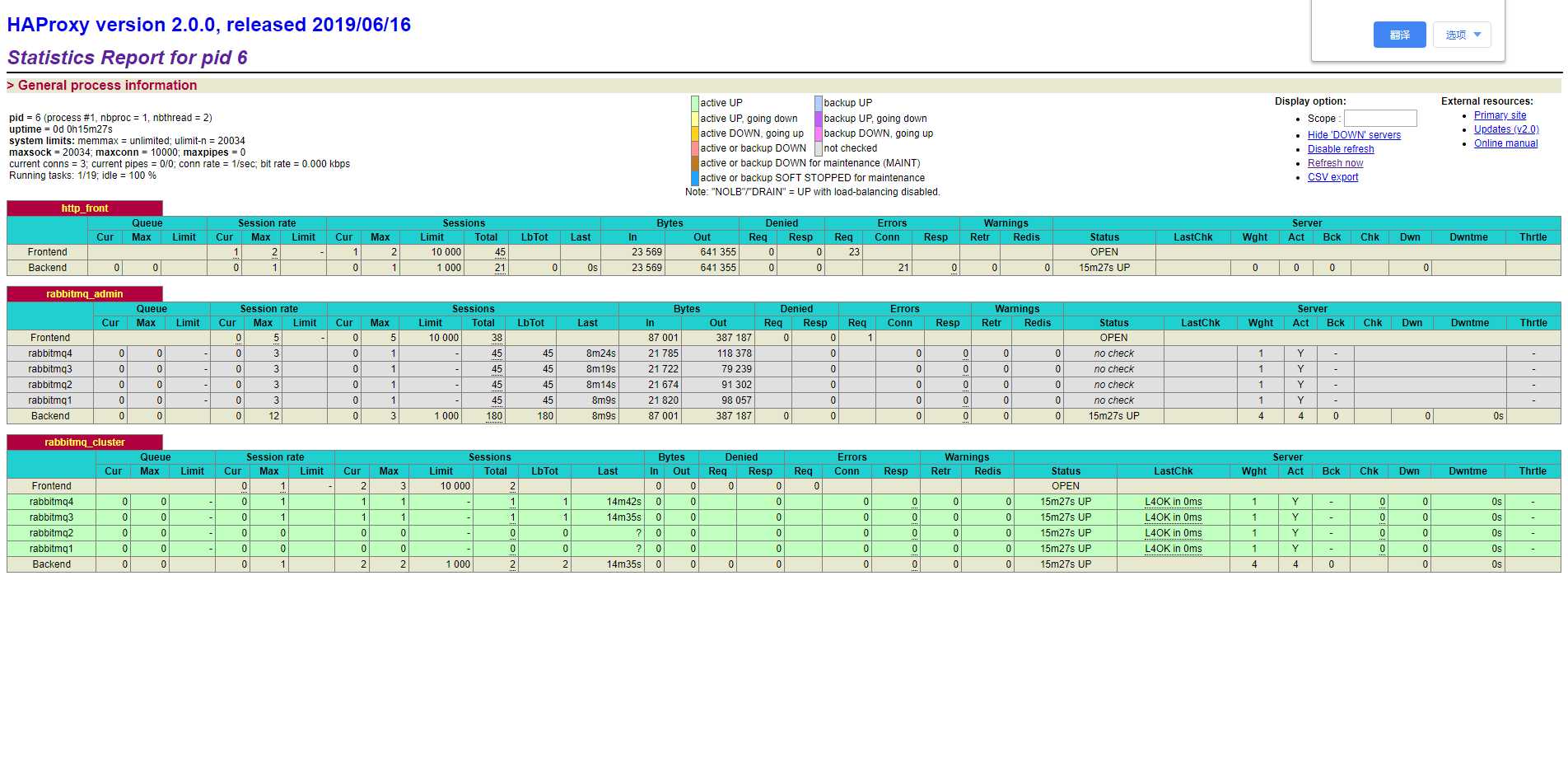Click the SOFT STOPPED legend swatch
Screen dimensions: 1568x758
(x=694, y=177)
